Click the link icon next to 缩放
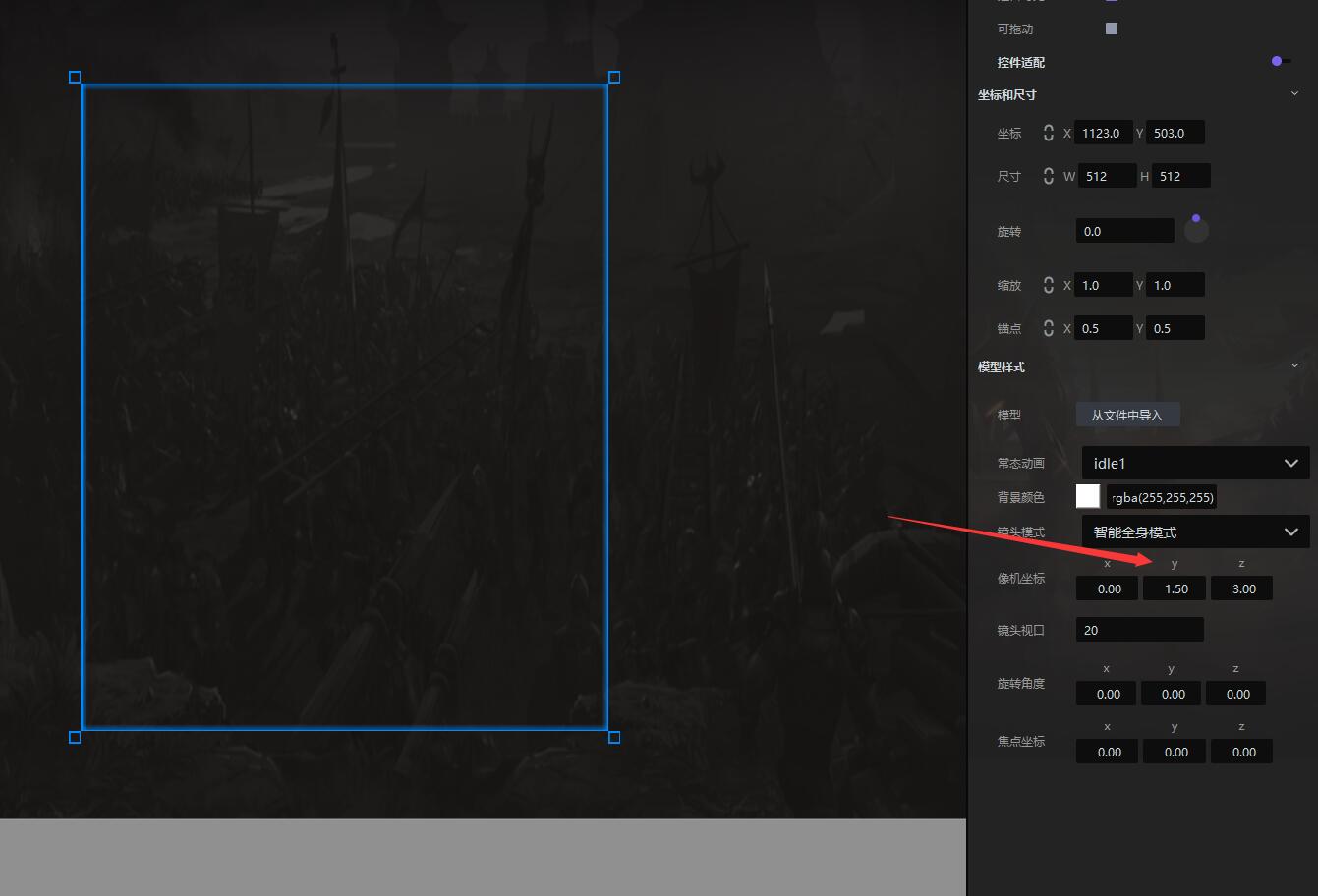1318x896 pixels. pyautogui.click(x=1049, y=285)
